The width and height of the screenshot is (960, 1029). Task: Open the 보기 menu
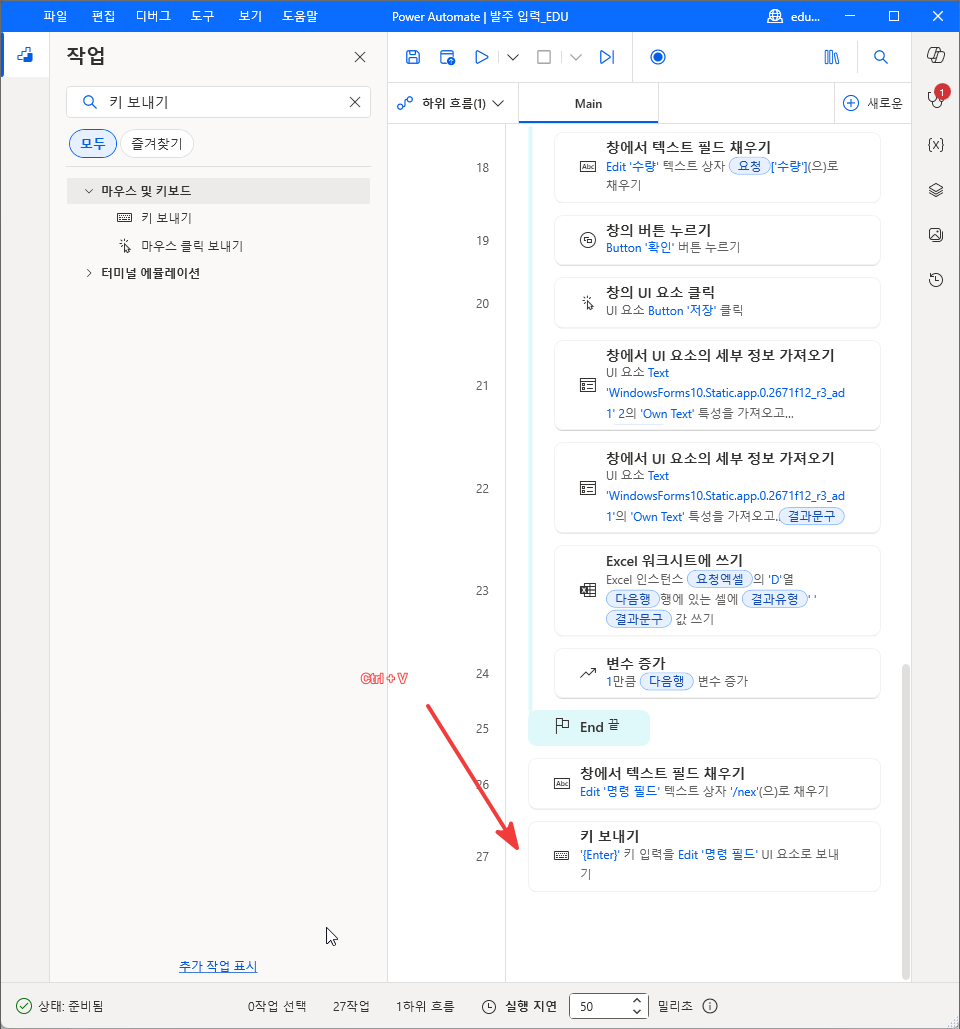(250, 16)
